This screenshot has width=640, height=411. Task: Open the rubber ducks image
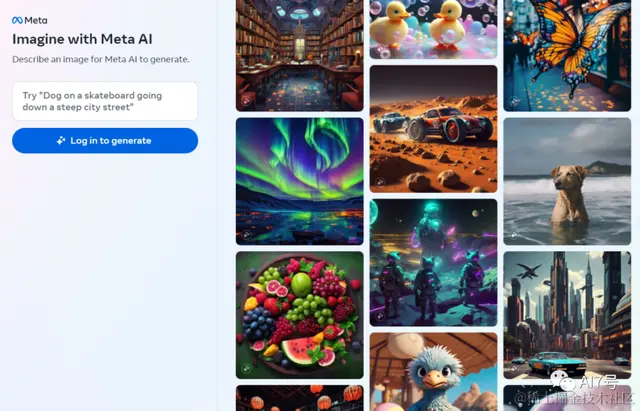433,29
